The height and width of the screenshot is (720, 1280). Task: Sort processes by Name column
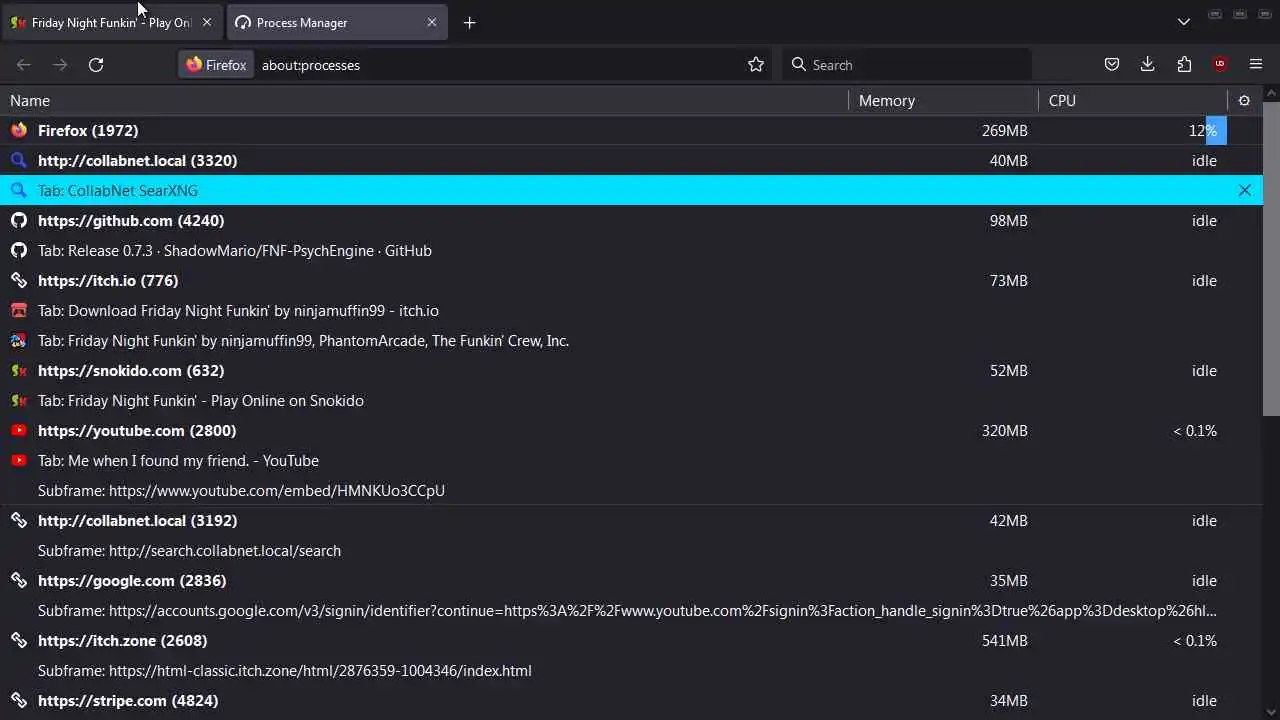pyautogui.click(x=424, y=100)
